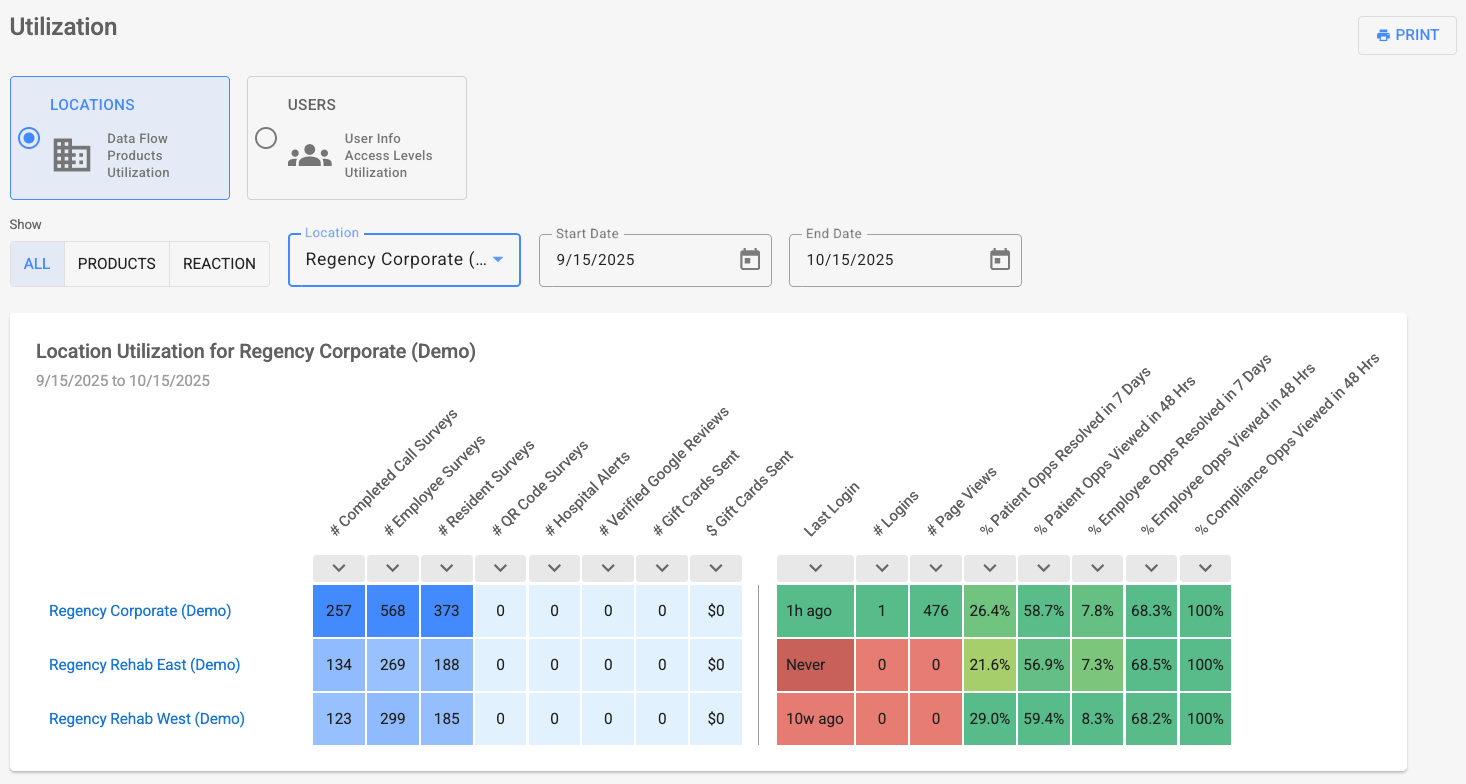Expand the # Page Views column chevron
This screenshot has height=784, width=1466.
click(x=936, y=568)
